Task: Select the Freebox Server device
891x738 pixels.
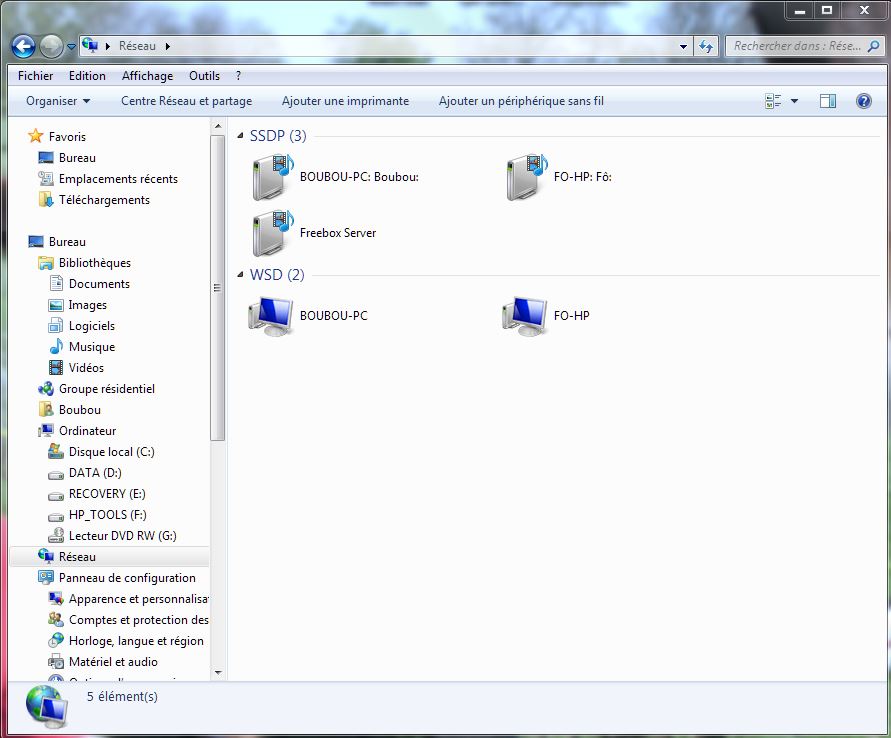Action: (x=313, y=233)
